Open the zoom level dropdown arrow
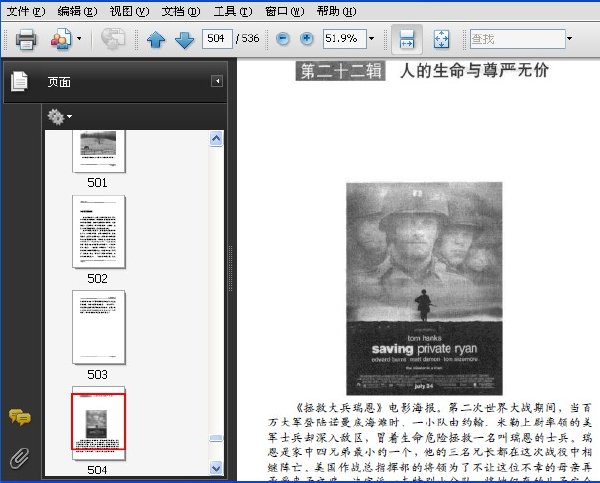This screenshot has width=600, height=483. pyautogui.click(x=371, y=39)
